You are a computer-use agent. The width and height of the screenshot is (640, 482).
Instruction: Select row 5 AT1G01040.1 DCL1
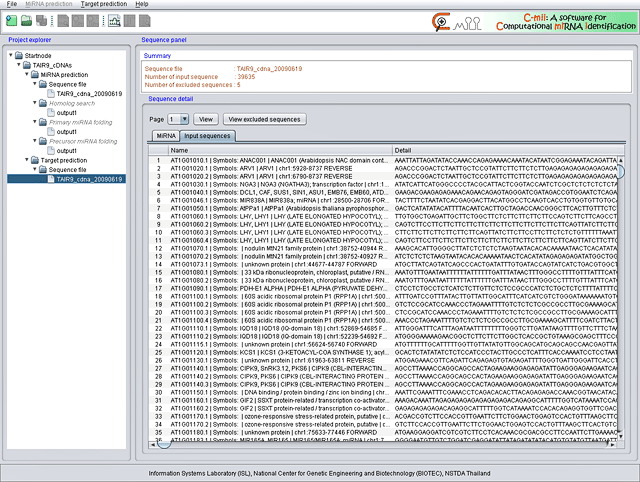[383, 192]
